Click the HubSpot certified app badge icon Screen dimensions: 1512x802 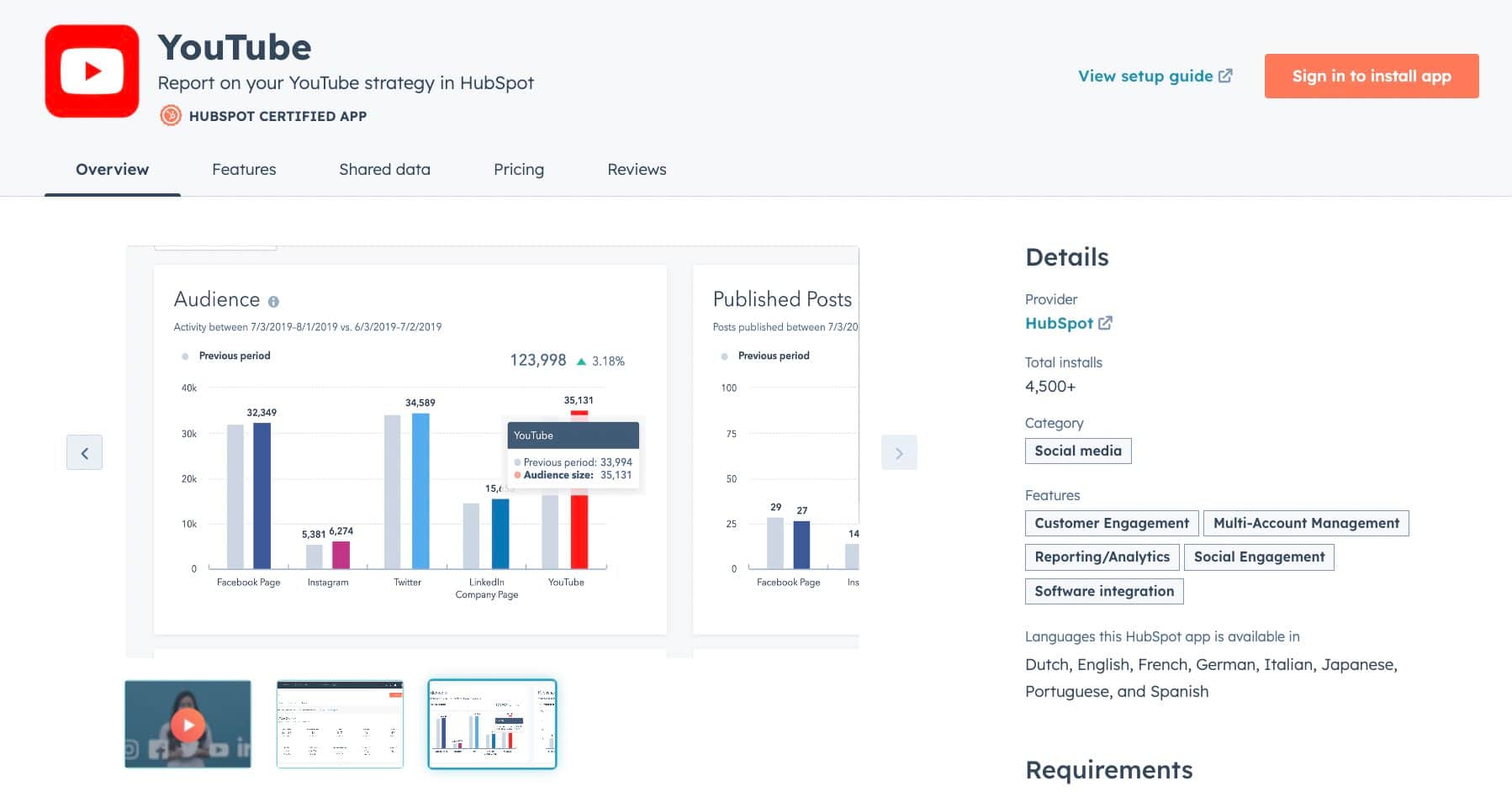(171, 116)
